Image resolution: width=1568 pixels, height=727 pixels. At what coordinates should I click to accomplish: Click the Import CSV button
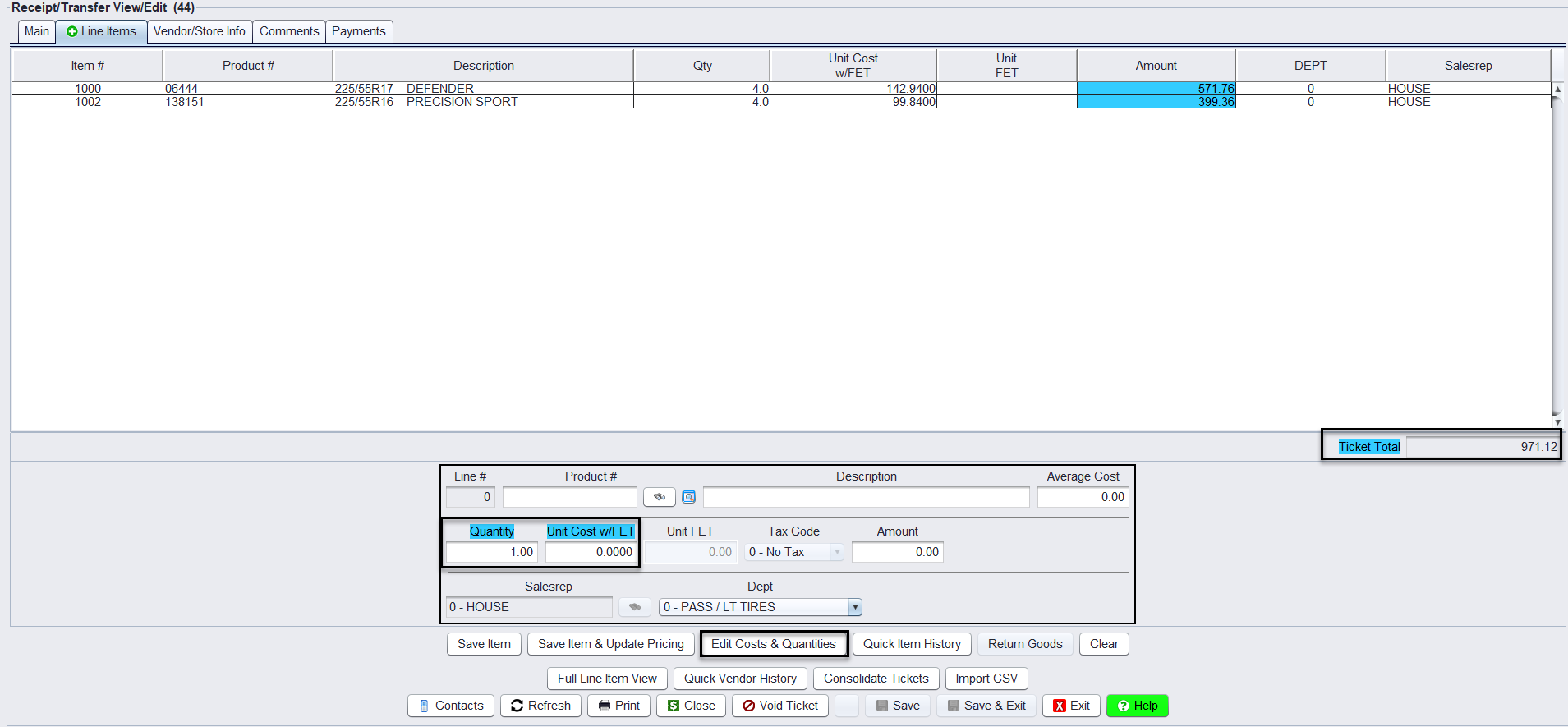click(x=986, y=679)
